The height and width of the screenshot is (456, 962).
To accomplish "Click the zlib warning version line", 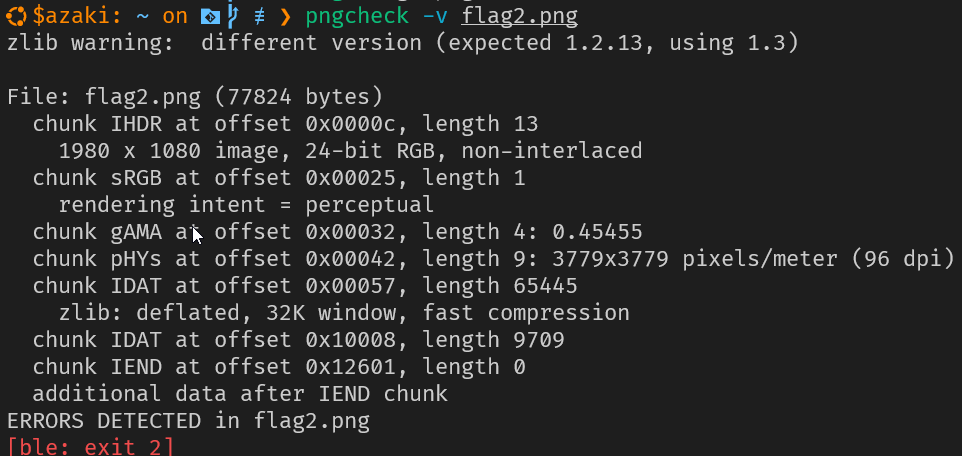I will click(402, 43).
